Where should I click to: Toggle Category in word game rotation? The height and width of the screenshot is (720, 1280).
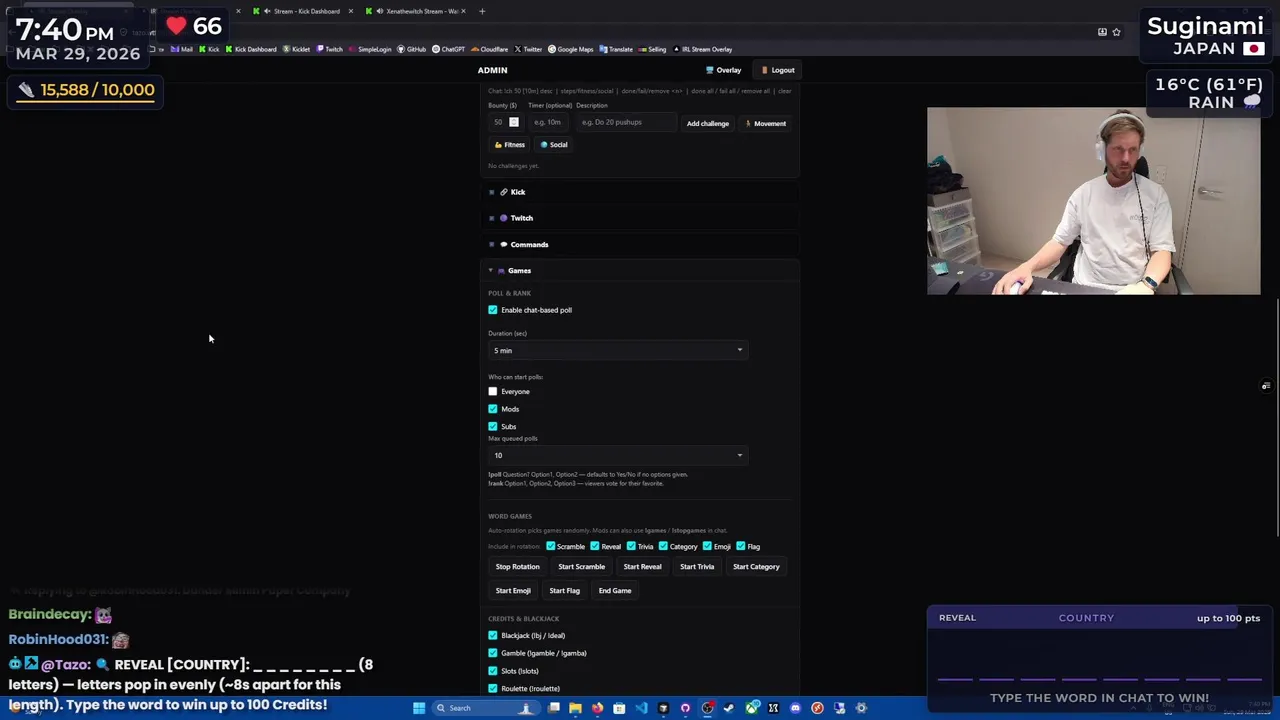pos(663,546)
